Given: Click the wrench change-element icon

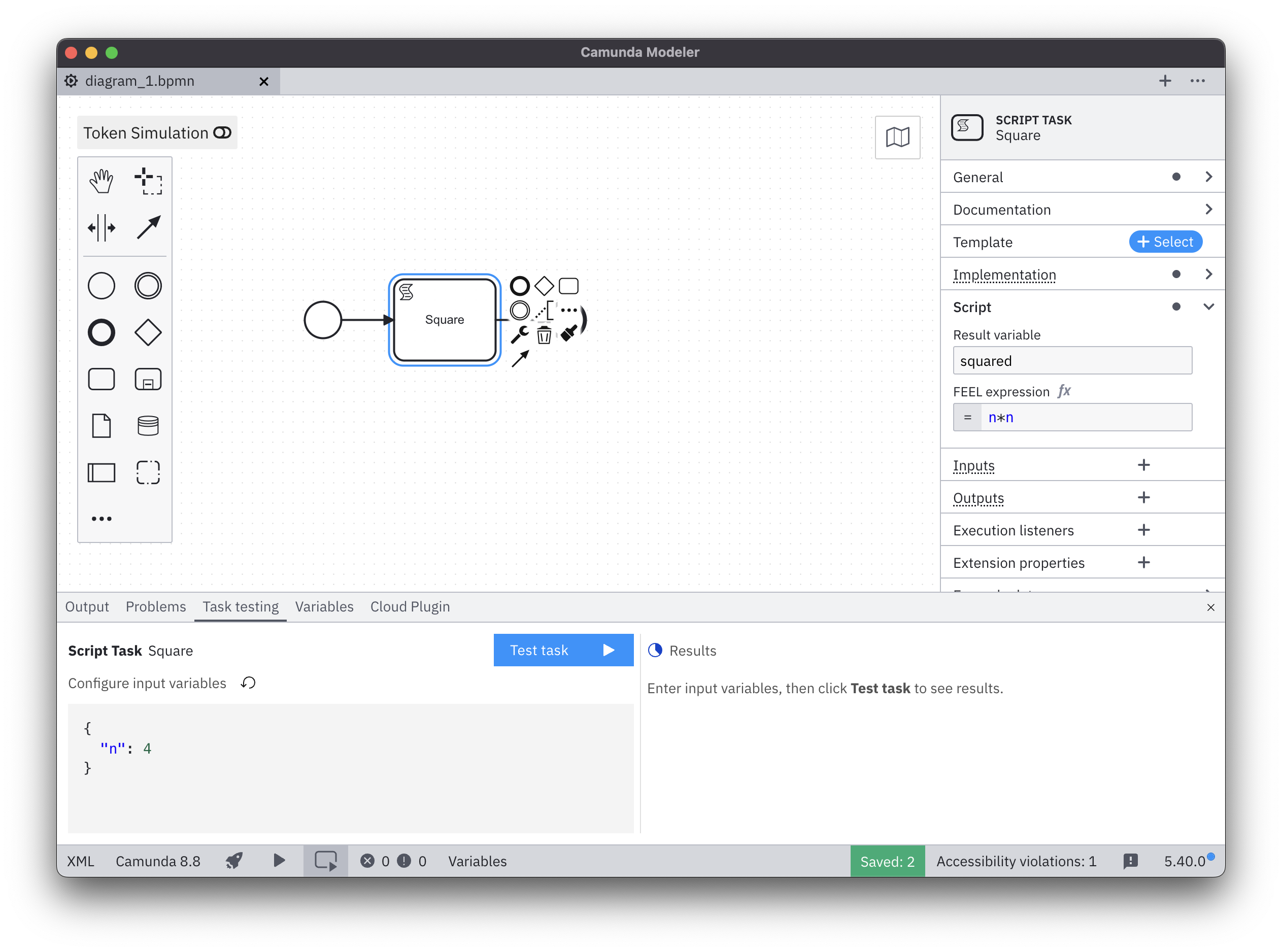Looking at the screenshot, I should tap(520, 334).
